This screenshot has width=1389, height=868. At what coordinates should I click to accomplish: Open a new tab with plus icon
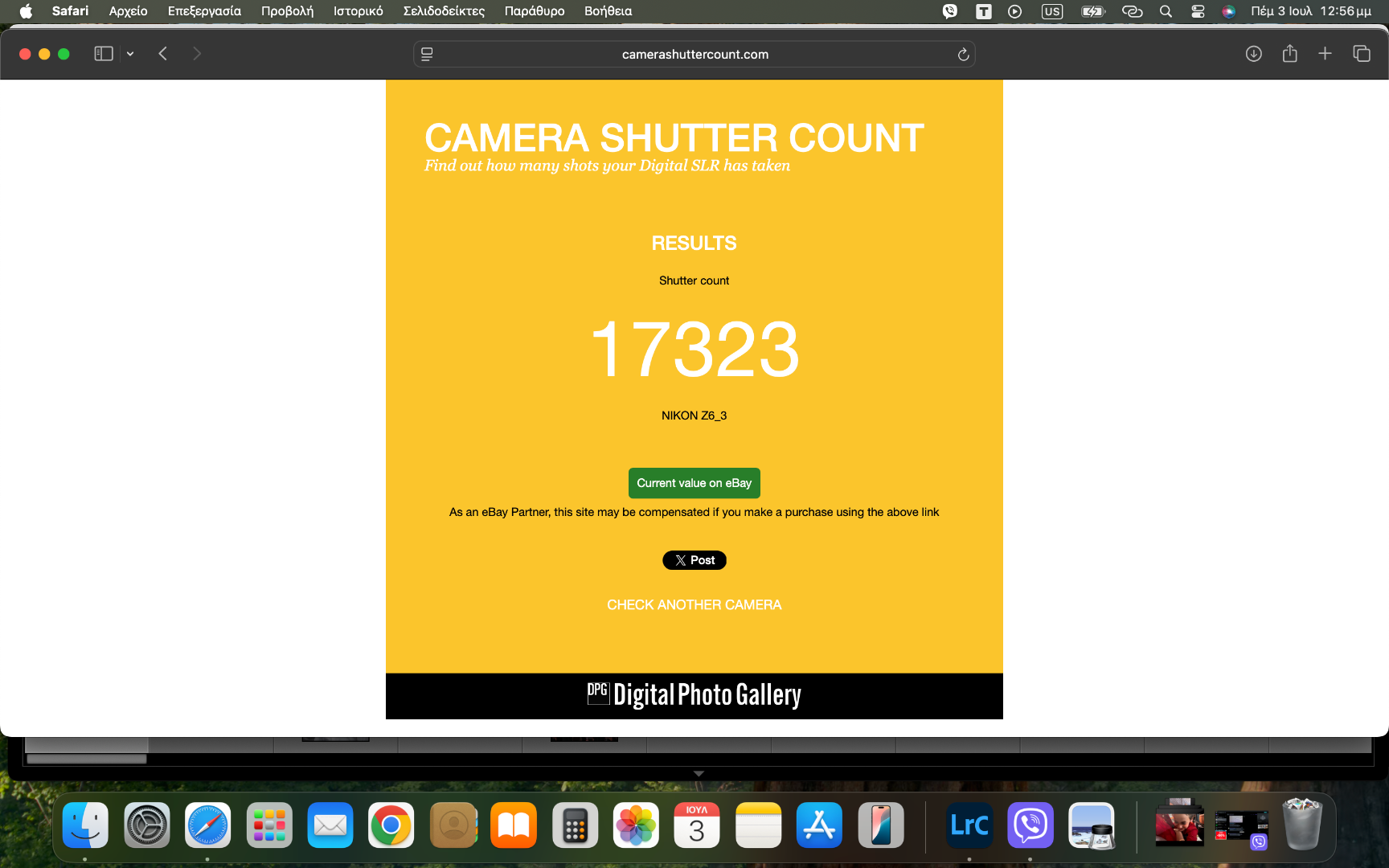(1325, 54)
